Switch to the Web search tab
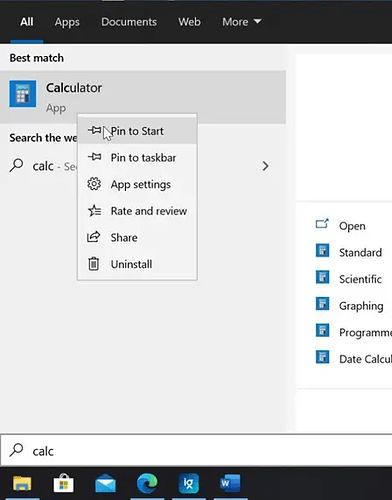This screenshot has height=500, width=392. coord(189,22)
